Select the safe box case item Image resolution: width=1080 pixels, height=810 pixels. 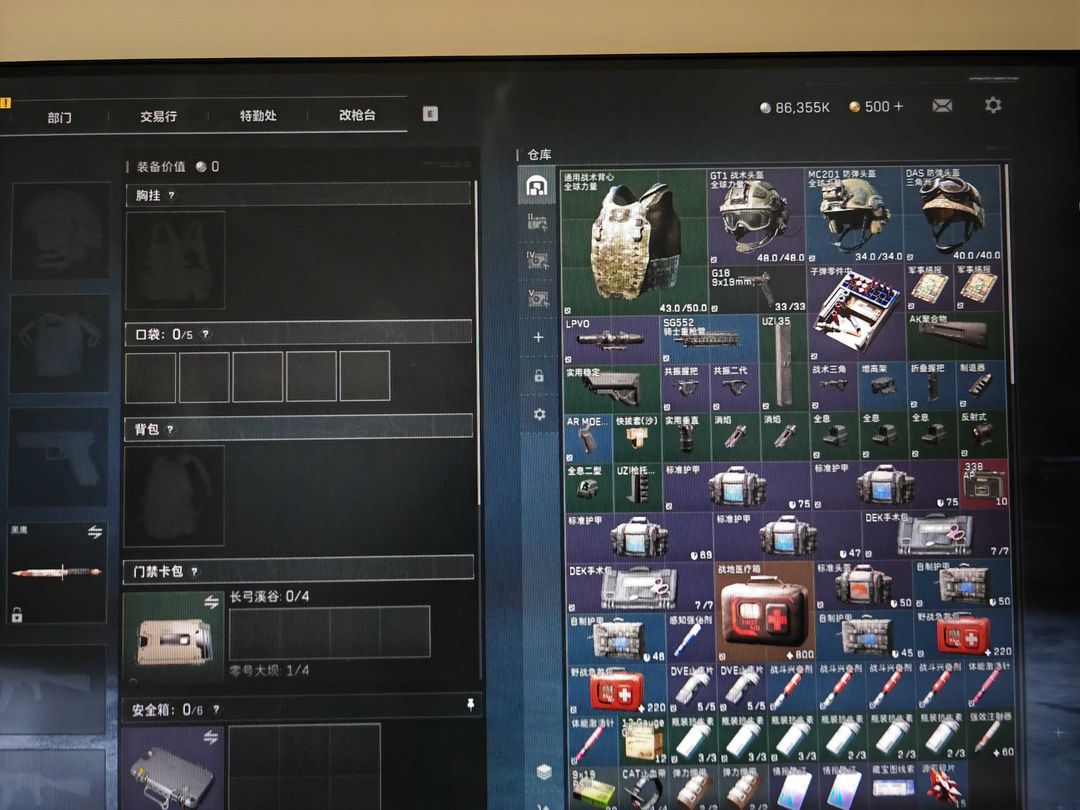[x=172, y=768]
